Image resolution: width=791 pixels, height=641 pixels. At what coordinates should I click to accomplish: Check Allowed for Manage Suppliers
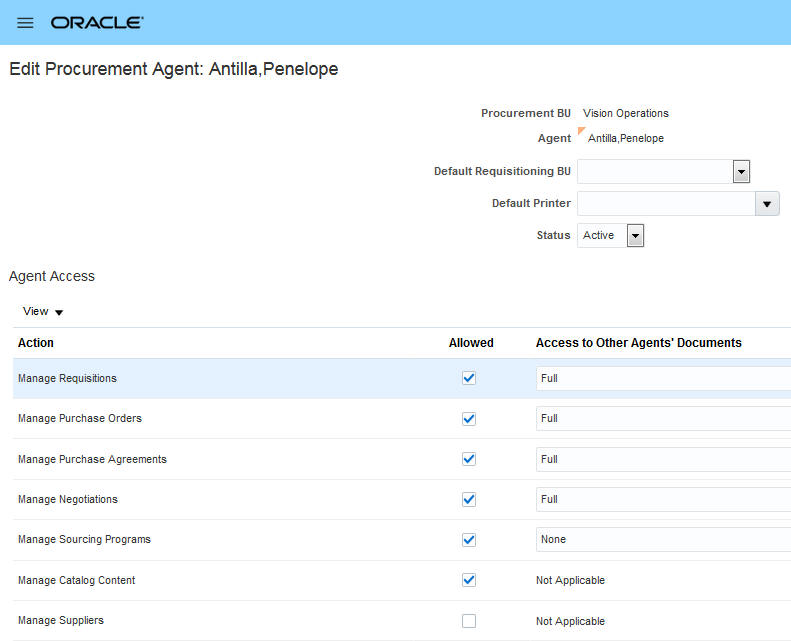[469, 621]
